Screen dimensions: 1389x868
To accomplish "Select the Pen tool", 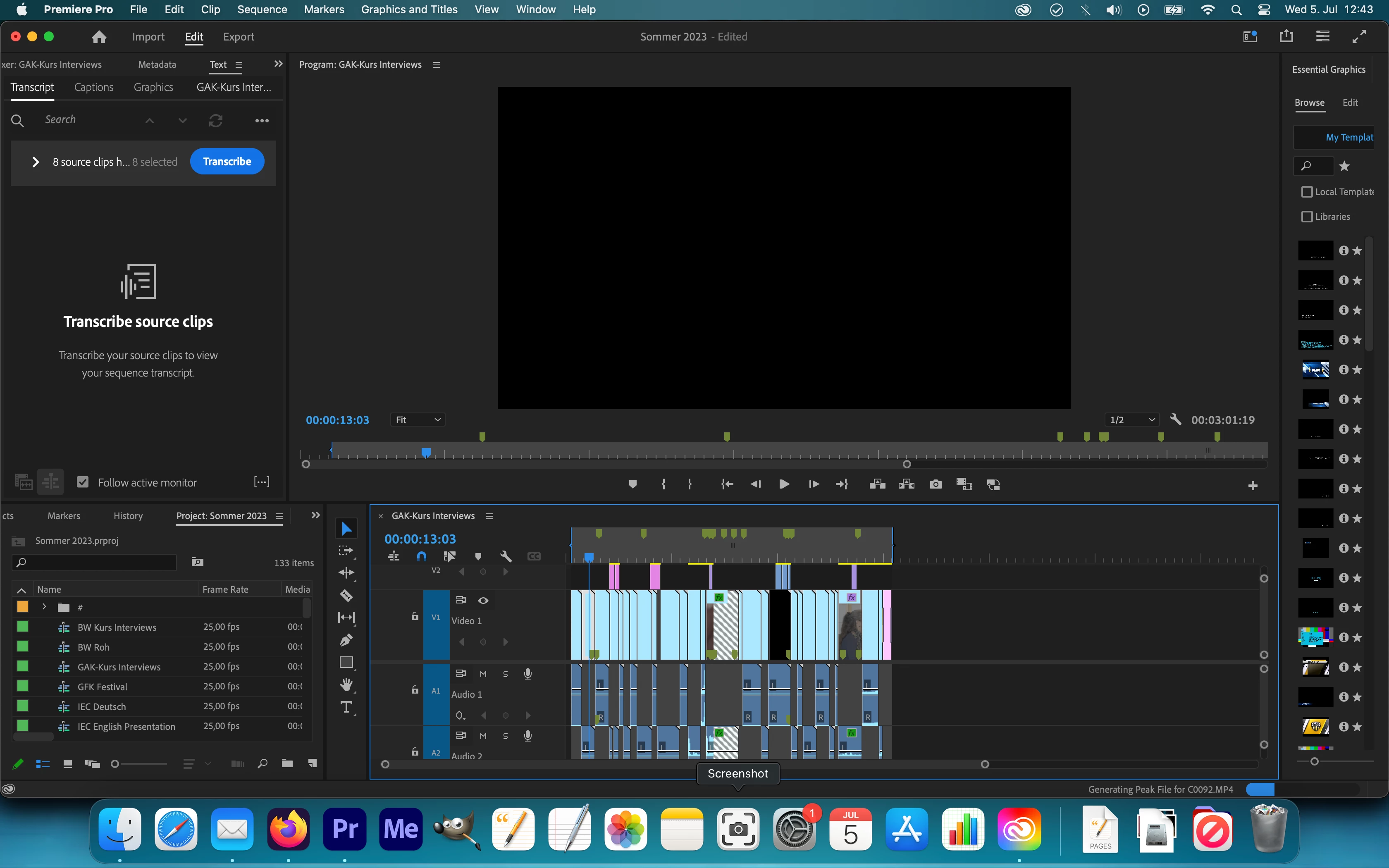I will click(346, 640).
